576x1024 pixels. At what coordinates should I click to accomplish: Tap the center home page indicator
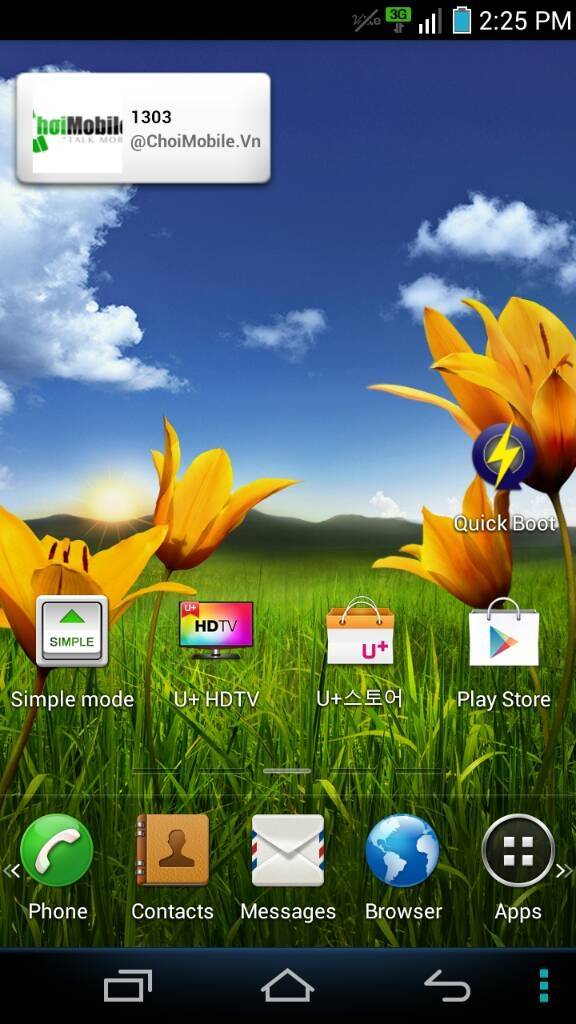pos(287,771)
